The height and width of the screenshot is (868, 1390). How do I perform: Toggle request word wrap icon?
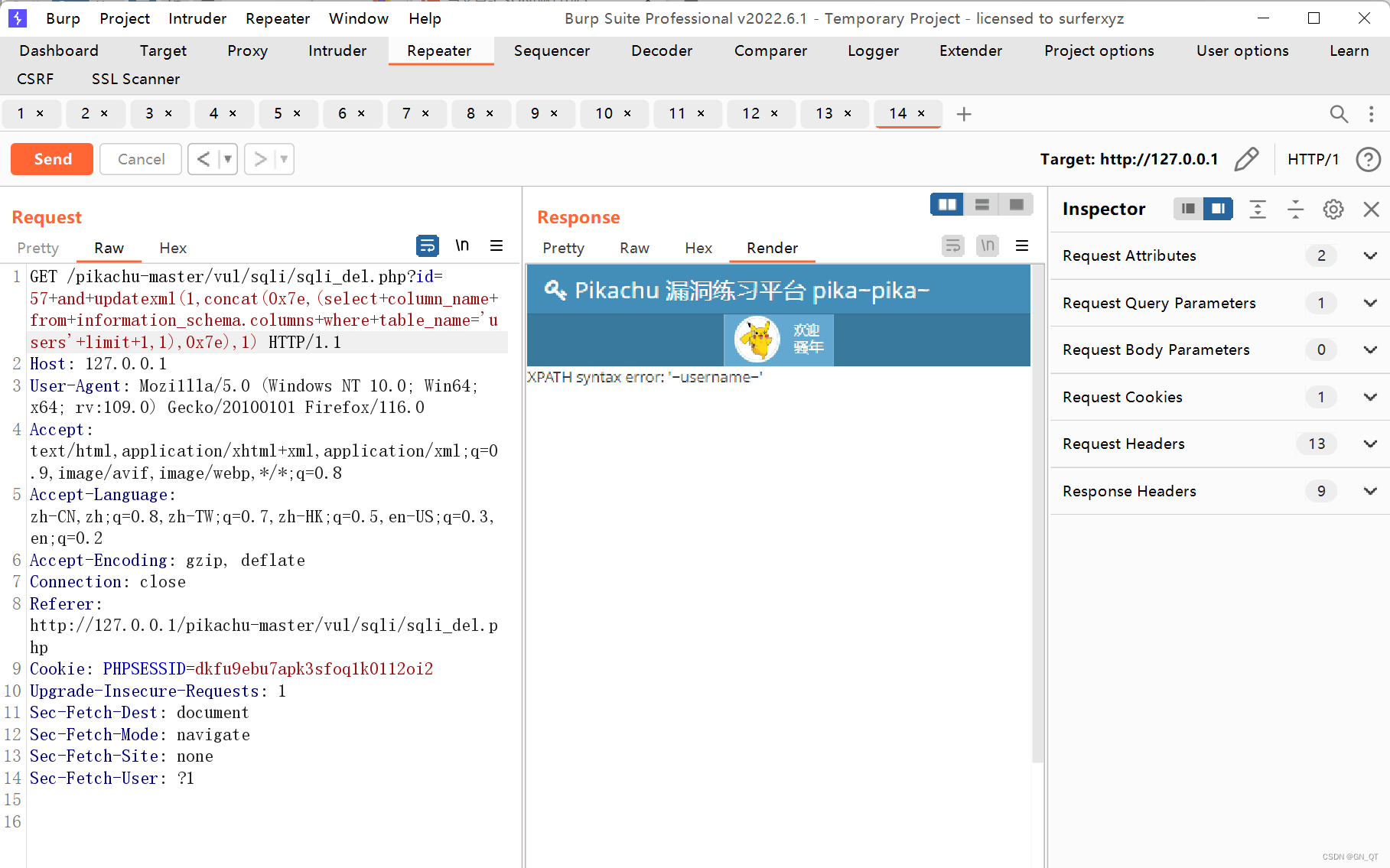click(x=427, y=245)
